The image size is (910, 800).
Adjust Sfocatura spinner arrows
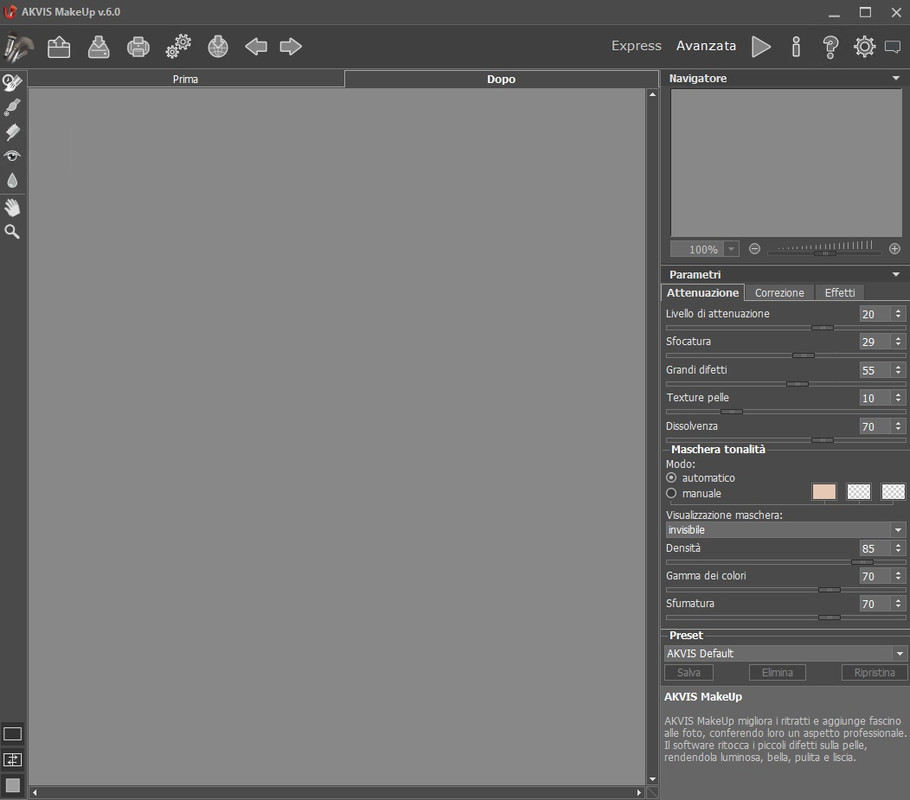click(898, 341)
